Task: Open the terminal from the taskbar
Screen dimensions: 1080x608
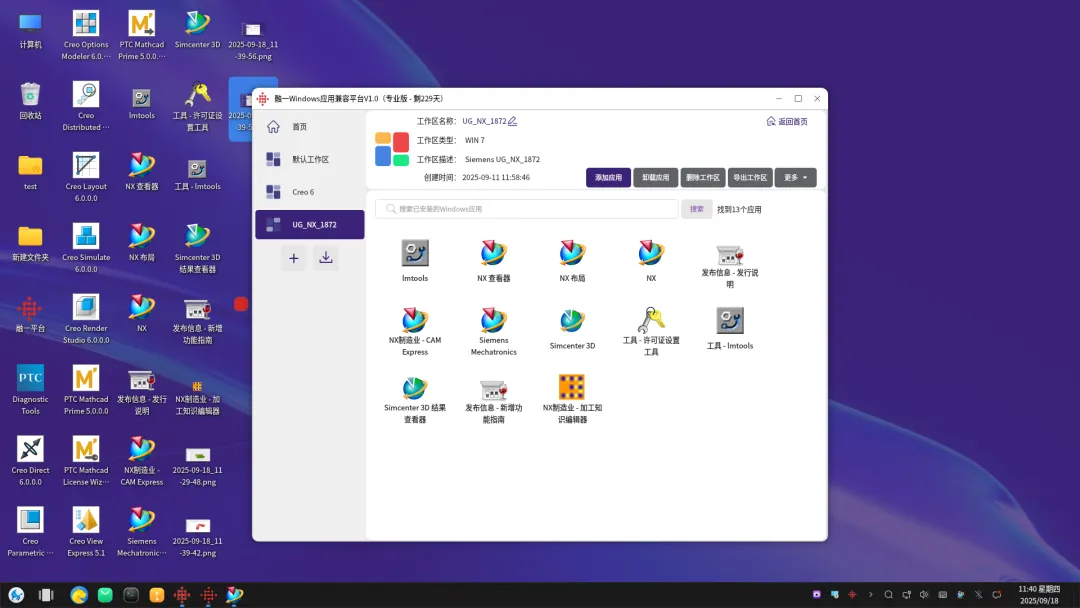Action: point(131,595)
